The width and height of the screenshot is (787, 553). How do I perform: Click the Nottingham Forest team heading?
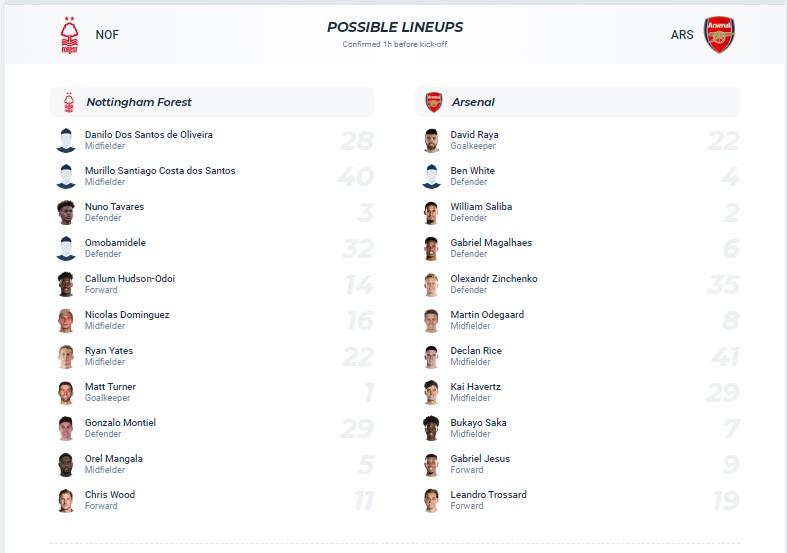[139, 102]
